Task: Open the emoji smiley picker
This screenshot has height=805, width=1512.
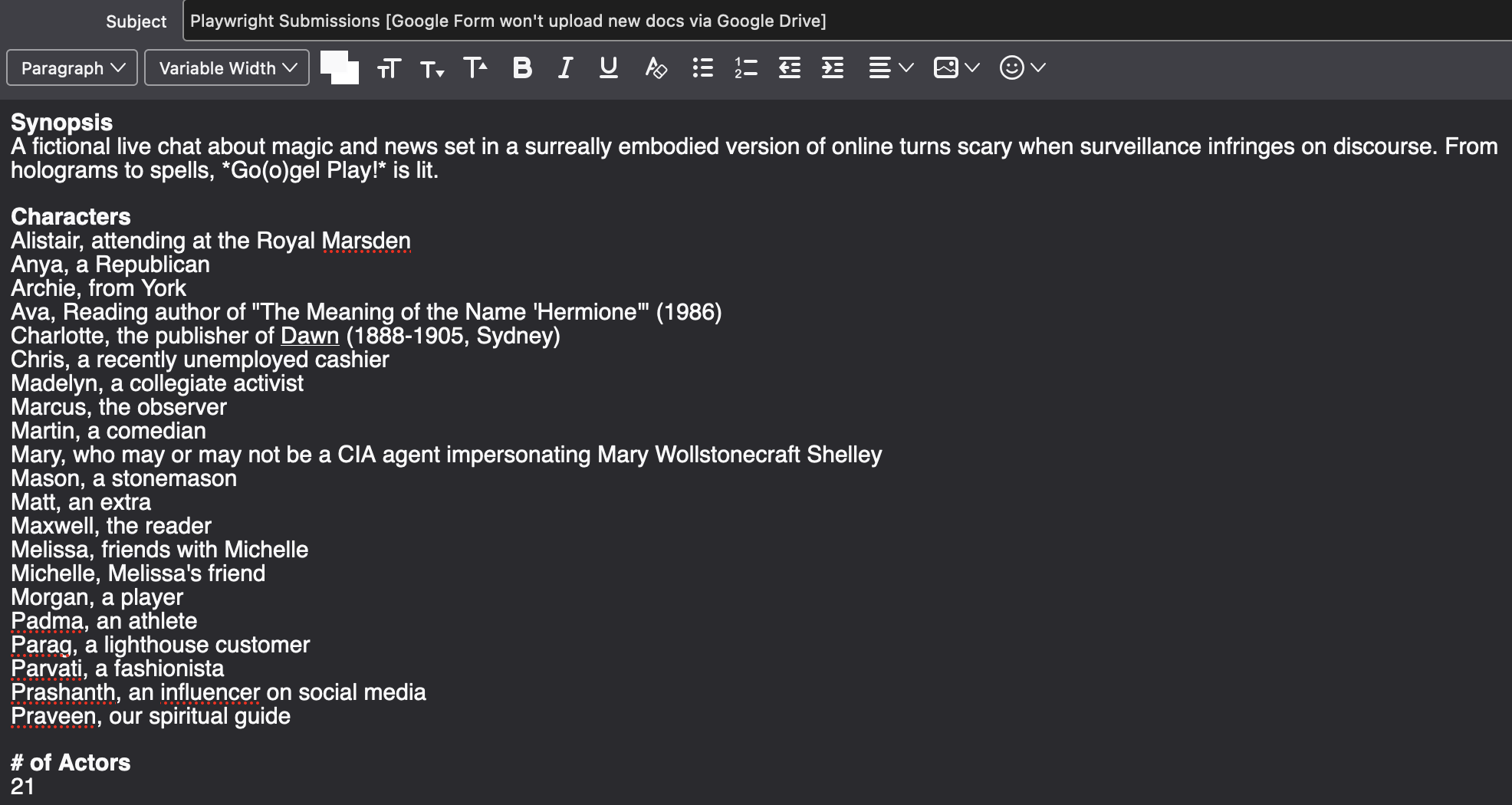Action: tap(1021, 68)
